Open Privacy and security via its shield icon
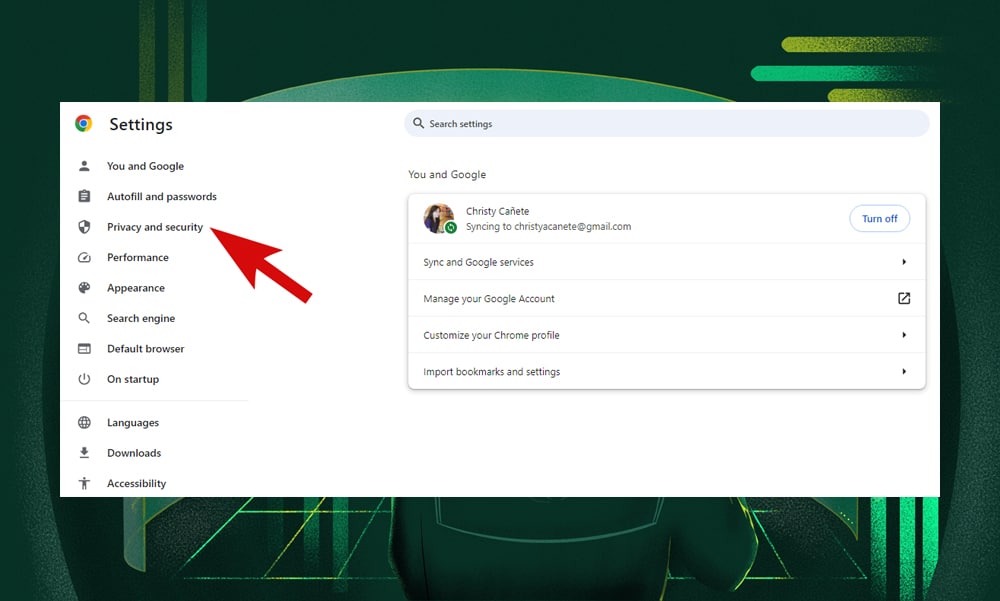 (85, 227)
